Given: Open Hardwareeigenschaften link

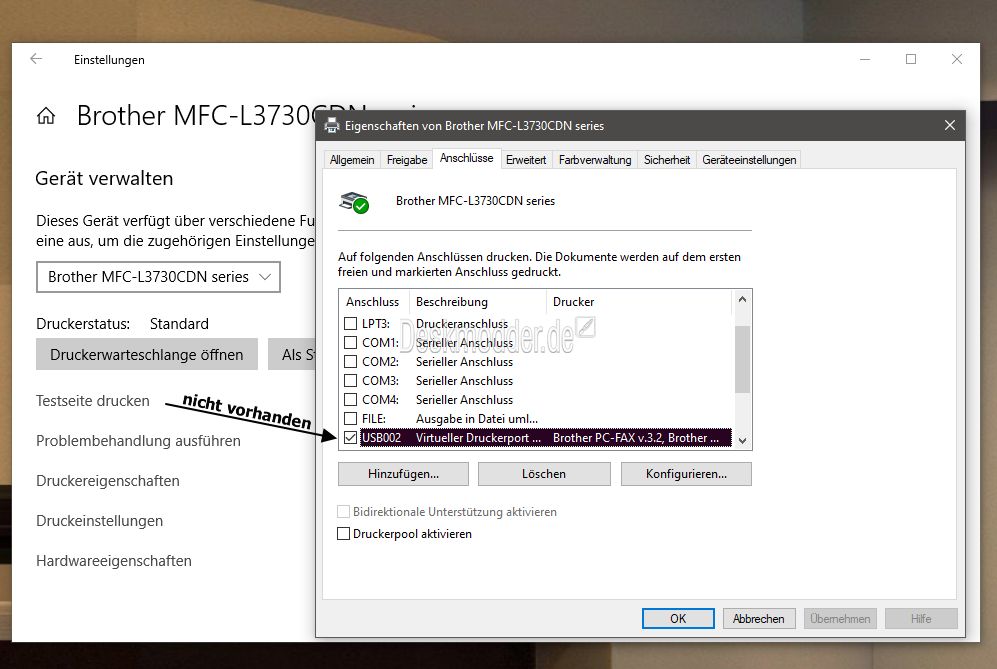Looking at the screenshot, I should pyautogui.click(x=114, y=562).
